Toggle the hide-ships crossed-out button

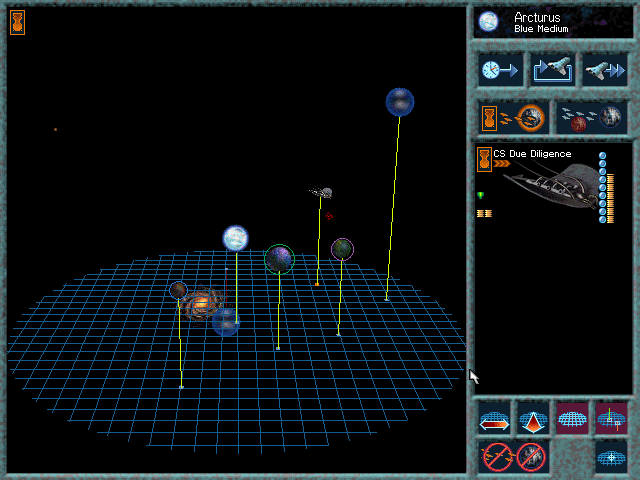tap(496, 457)
